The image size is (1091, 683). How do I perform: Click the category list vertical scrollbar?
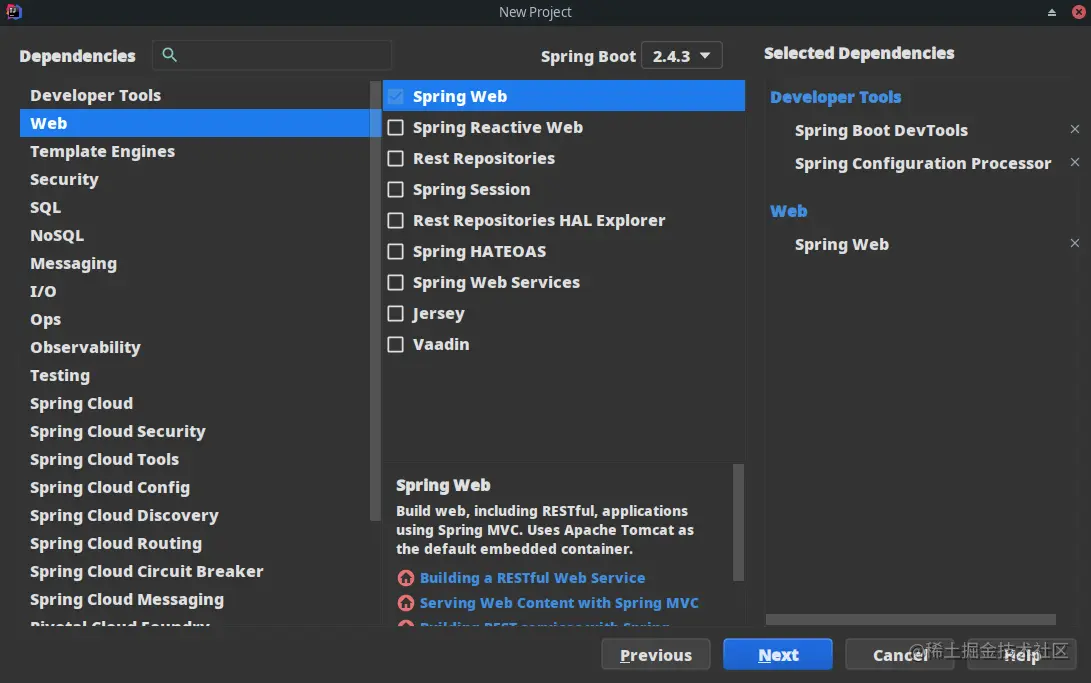tap(376, 300)
